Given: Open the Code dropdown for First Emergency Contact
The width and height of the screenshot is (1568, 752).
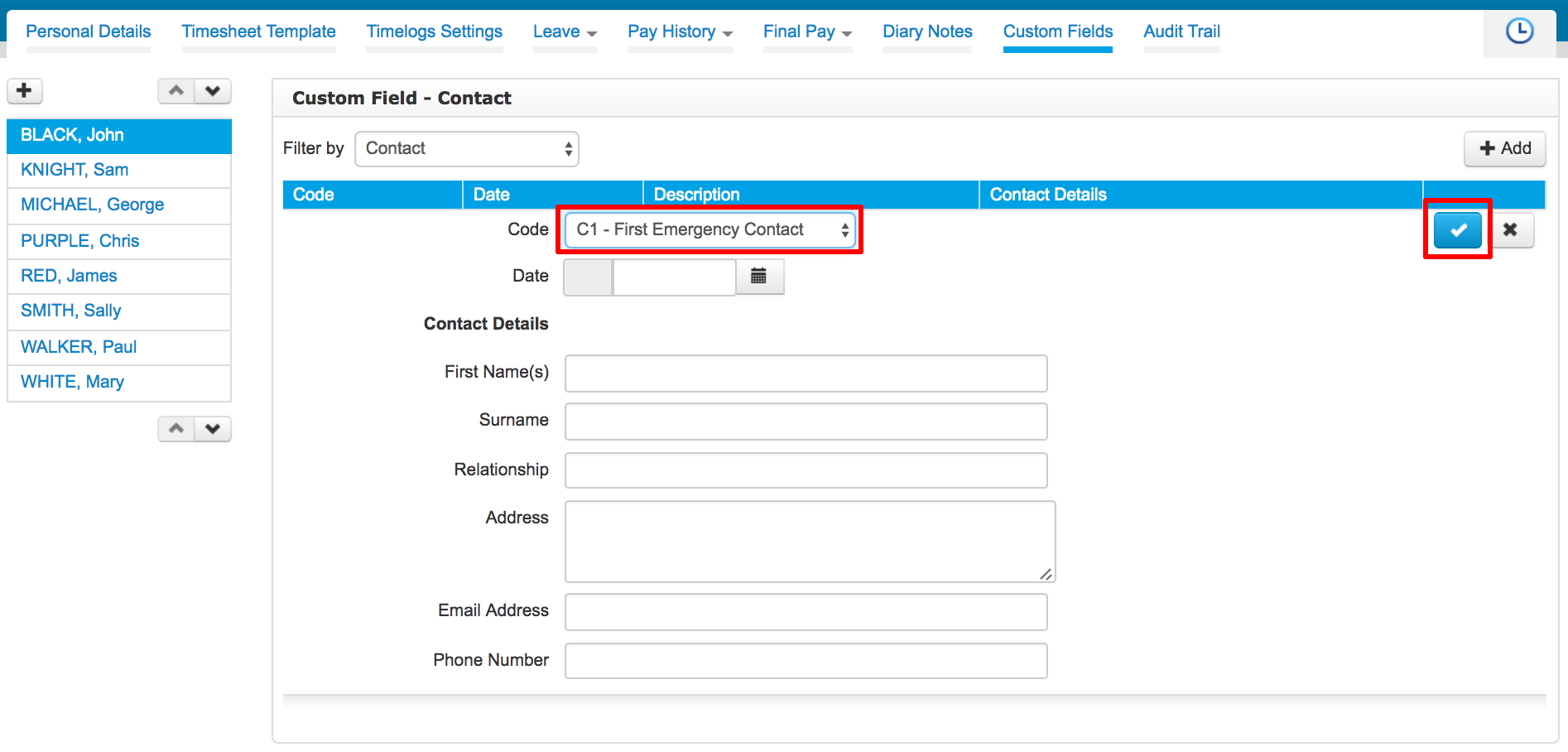Looking at the screenshot, I should (710, 229).
